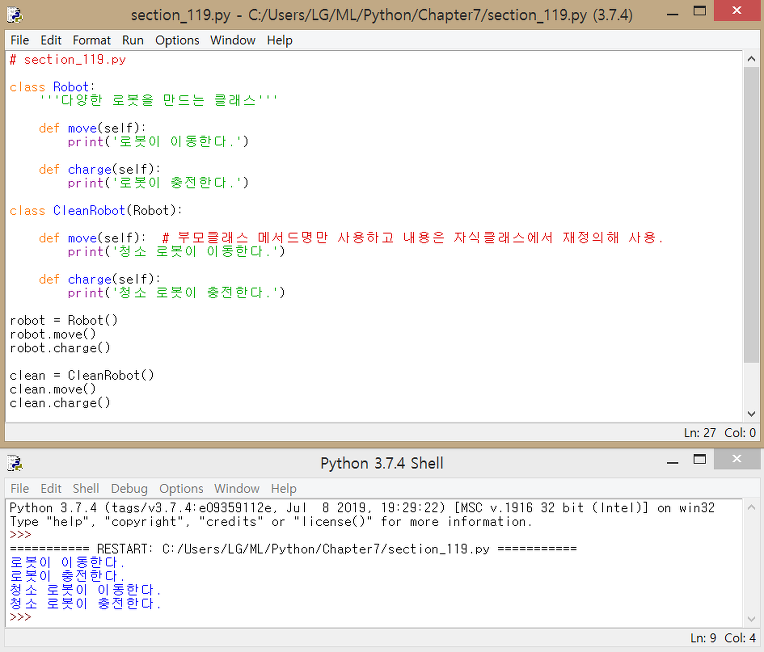Open the Window menu in editor window
The image size is (764, 652).
click(232, 40)
